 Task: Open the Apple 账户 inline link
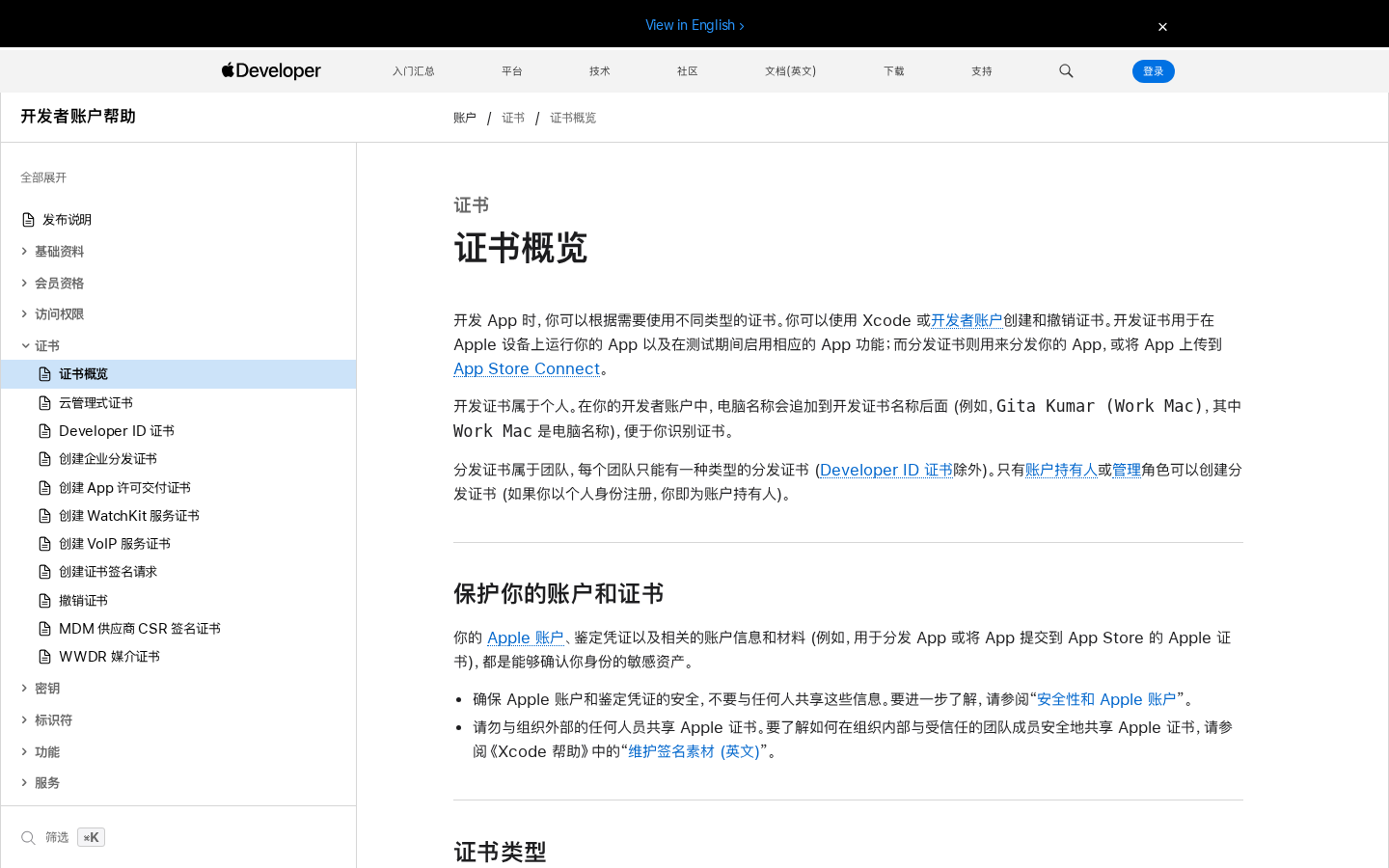click(x=526, y=637)
